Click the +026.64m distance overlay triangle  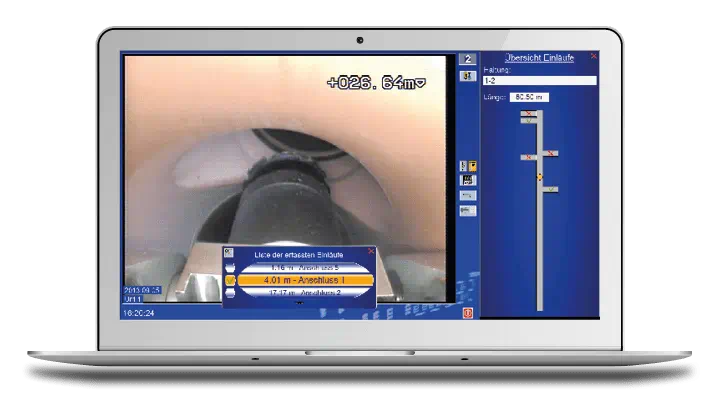click(x=421, y=83)
